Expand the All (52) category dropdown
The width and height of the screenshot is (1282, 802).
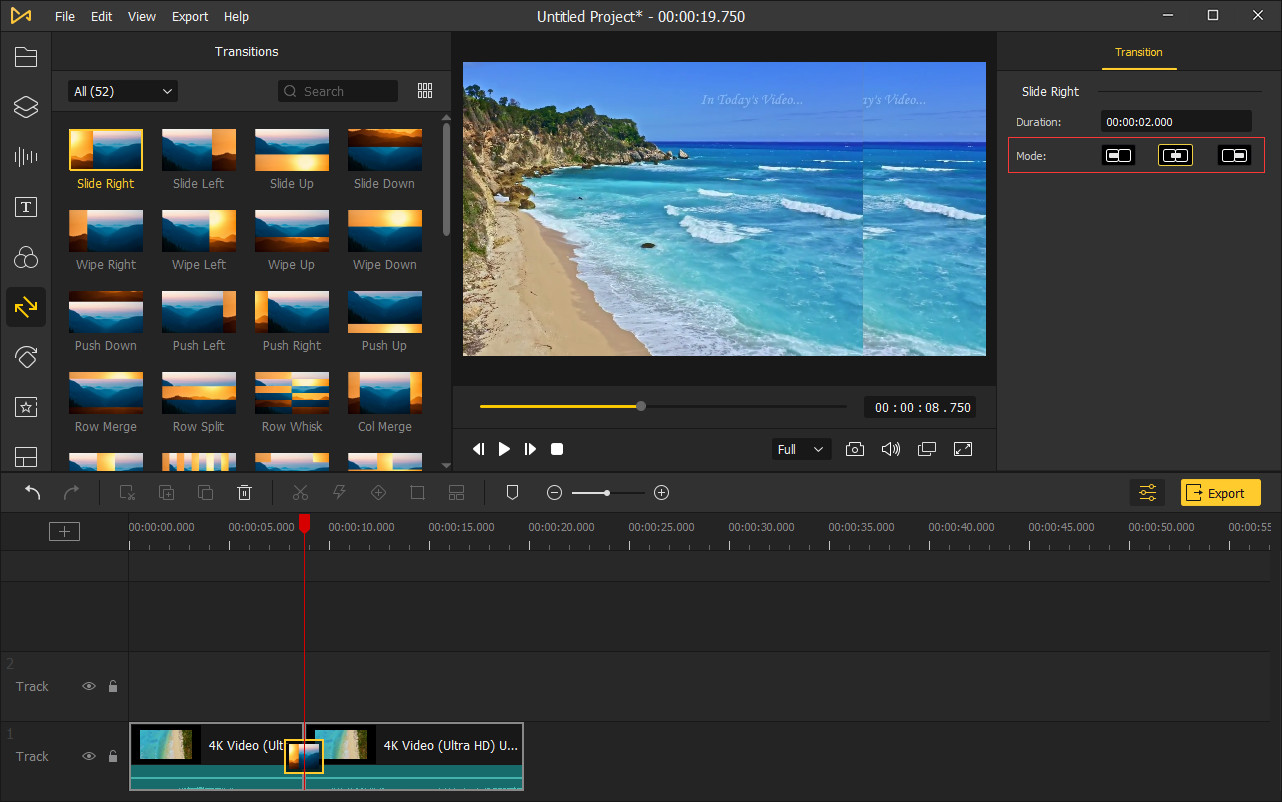tap(122, 91)
